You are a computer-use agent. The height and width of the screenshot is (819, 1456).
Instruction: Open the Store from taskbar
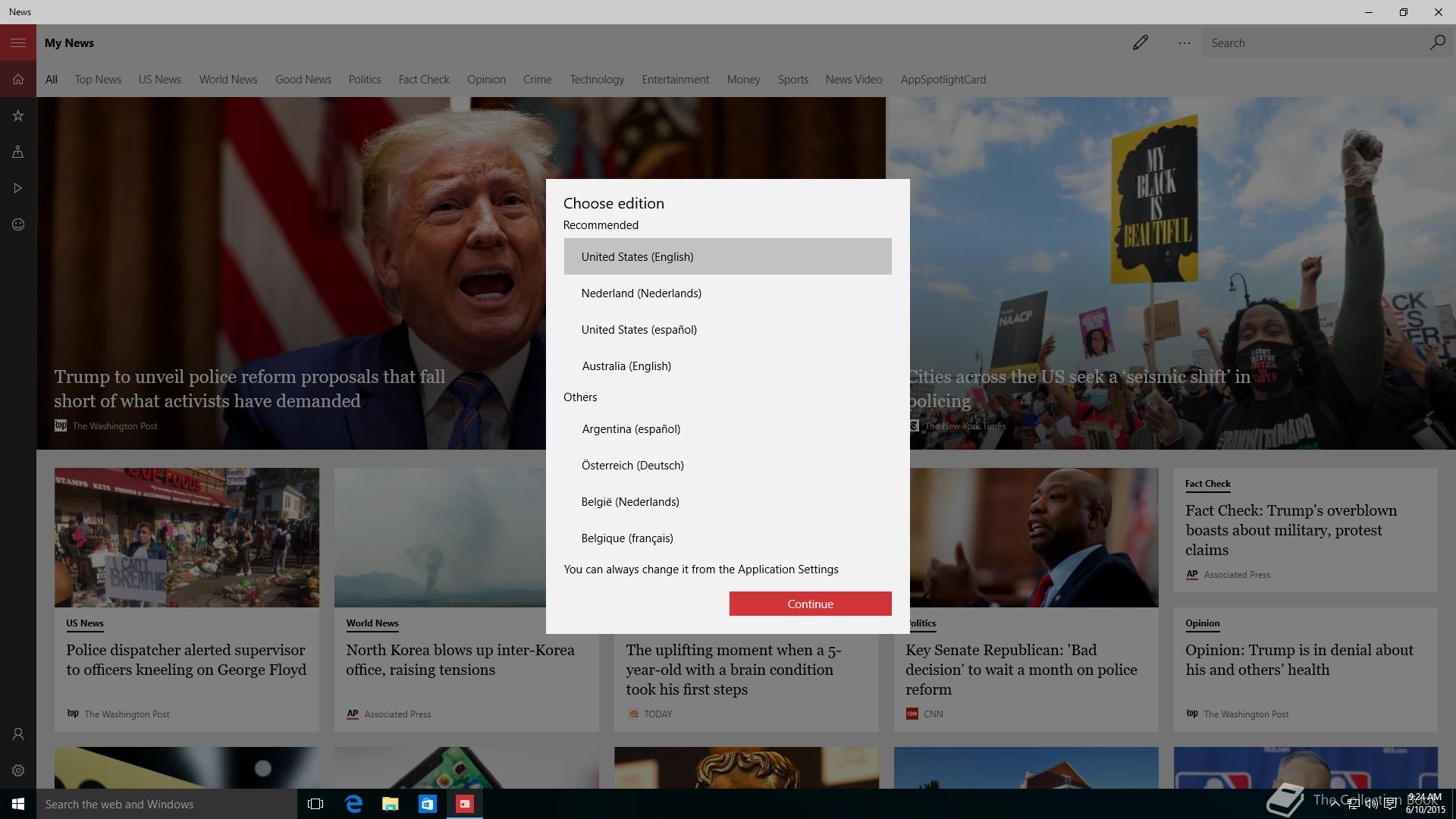[428, 804]
